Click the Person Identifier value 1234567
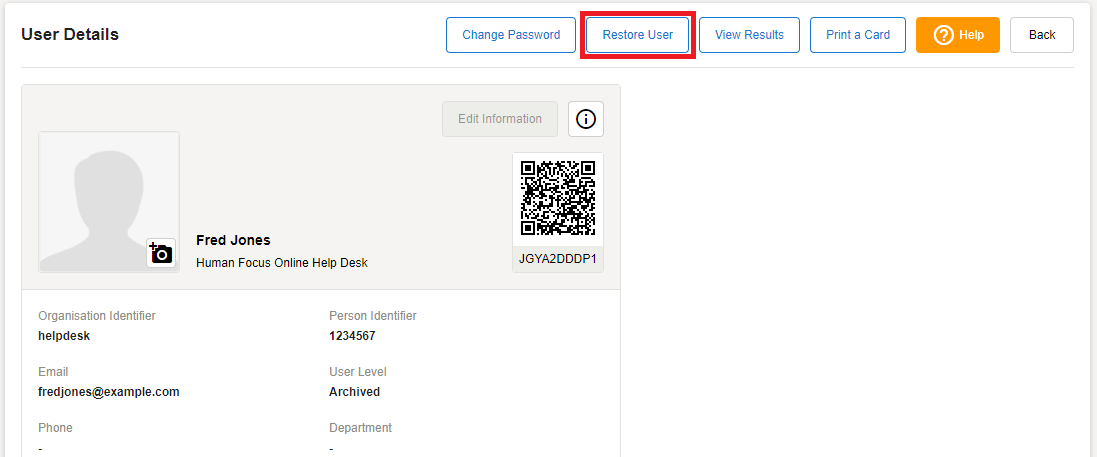This screenshot has height=457, width=1097. (x=352, y=336)
